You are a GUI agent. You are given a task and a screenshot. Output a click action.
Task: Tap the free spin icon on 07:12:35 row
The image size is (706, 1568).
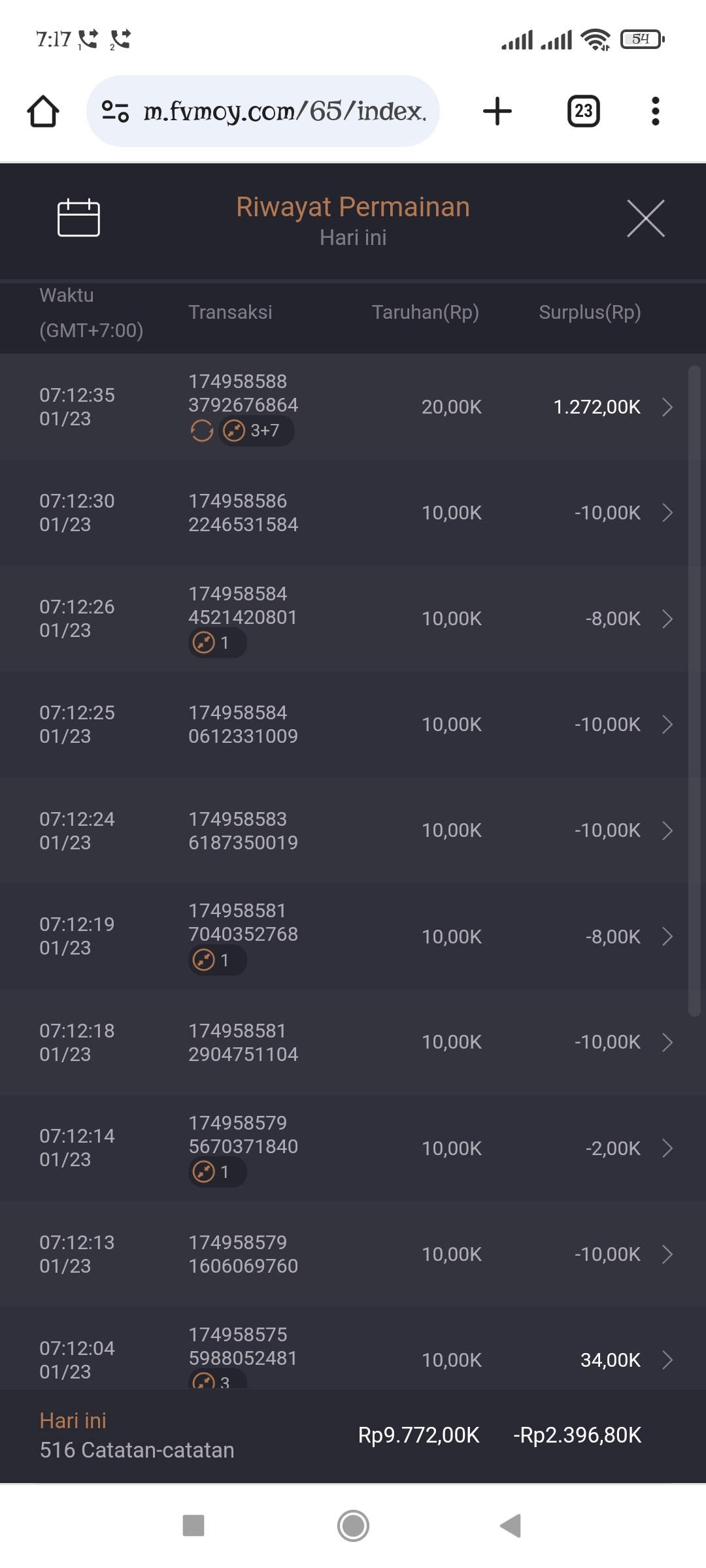point(202,431)
